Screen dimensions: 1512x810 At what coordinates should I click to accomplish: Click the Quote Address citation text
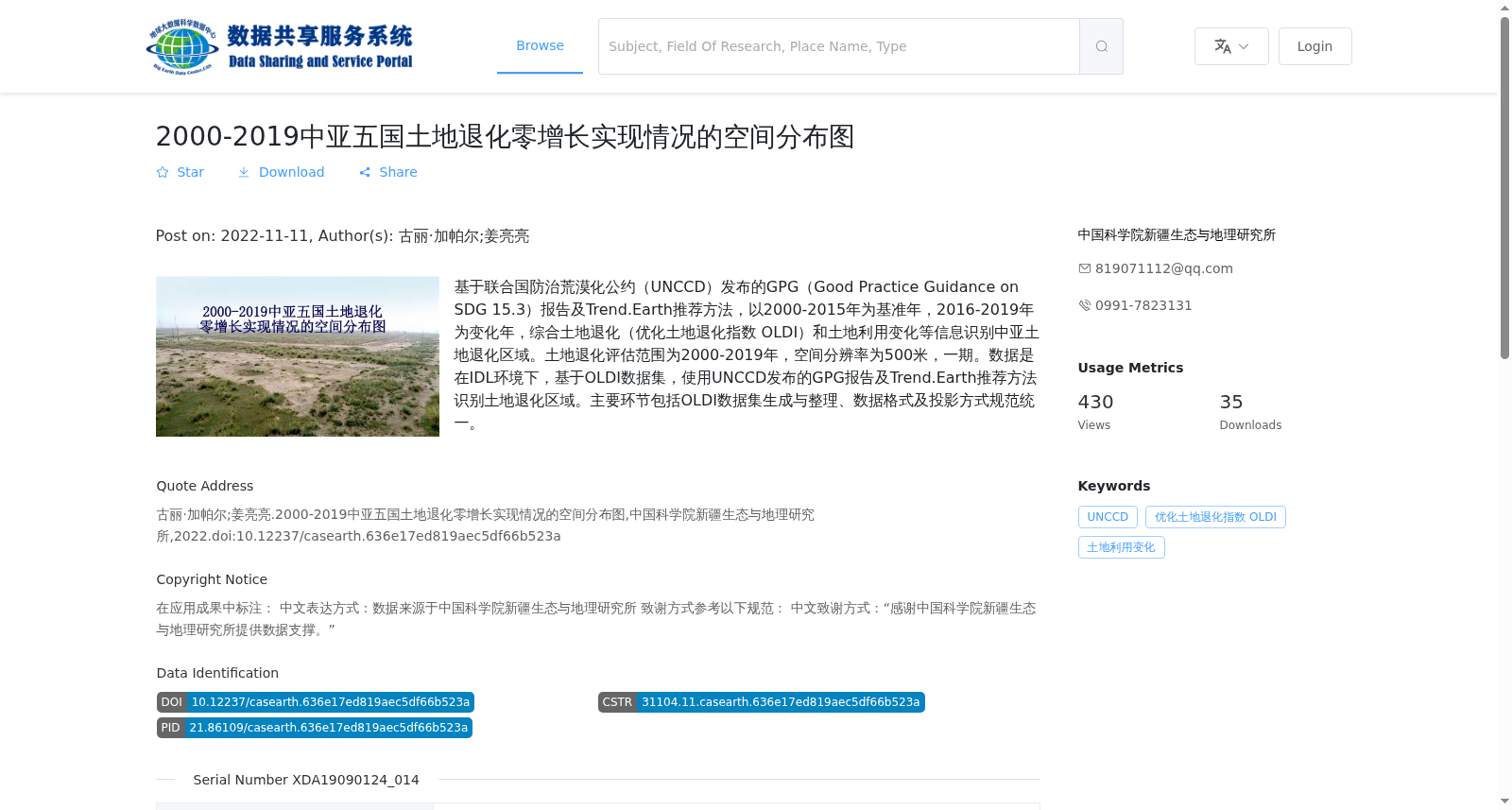pos(486,526)
